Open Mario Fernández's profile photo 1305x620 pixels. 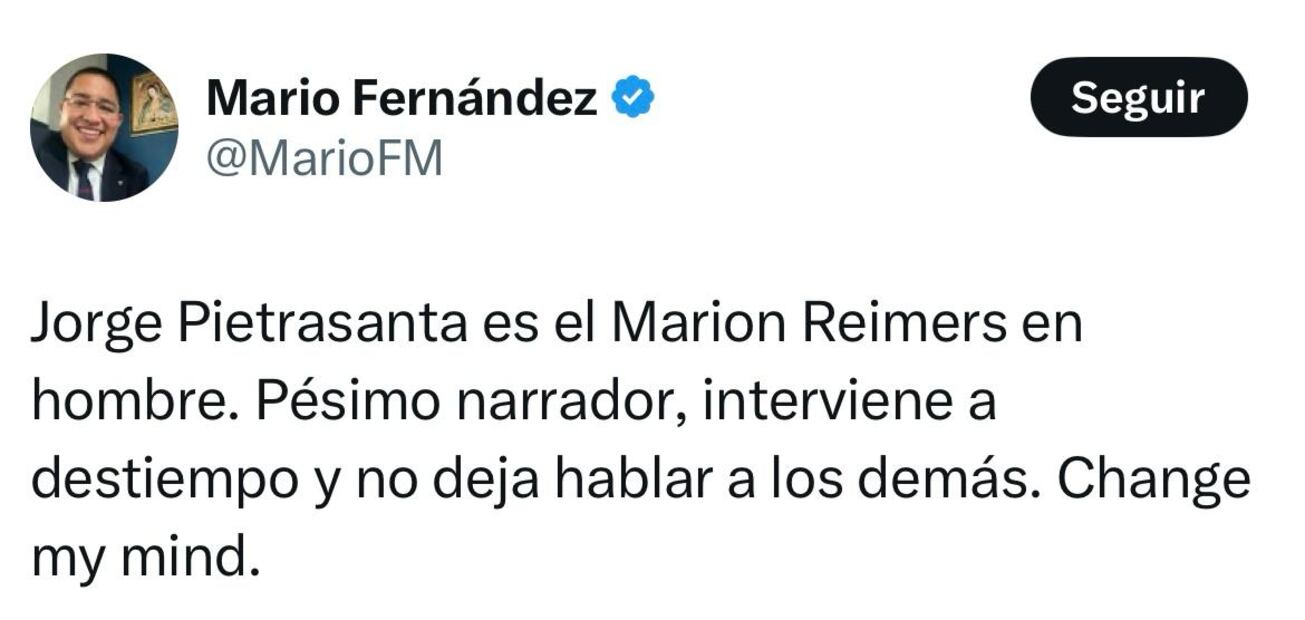click(104, 128)
